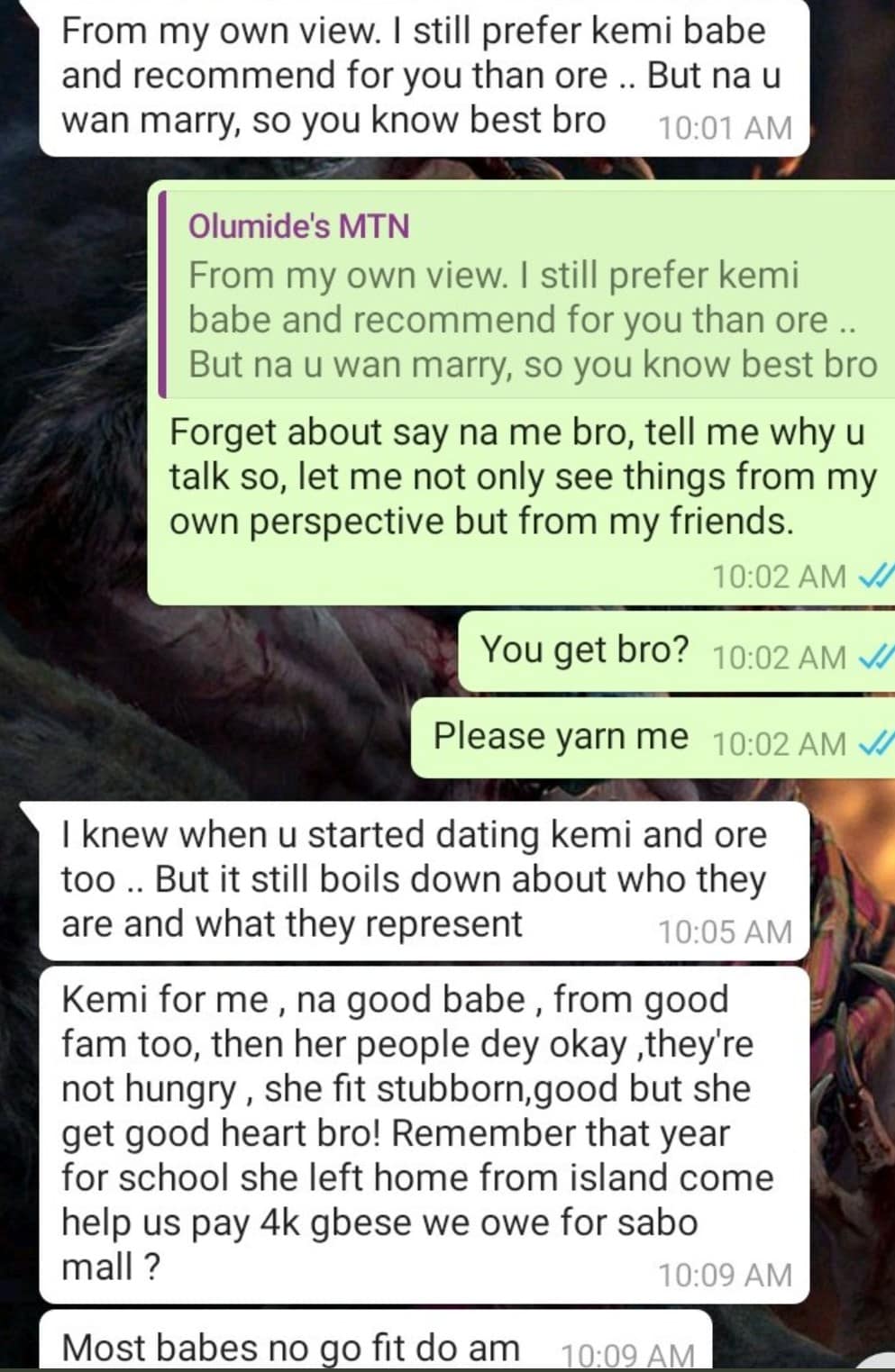The image size is (895, 1372).
Task: Tap the purple quote bar in reply
Action: tap(162, 294)
